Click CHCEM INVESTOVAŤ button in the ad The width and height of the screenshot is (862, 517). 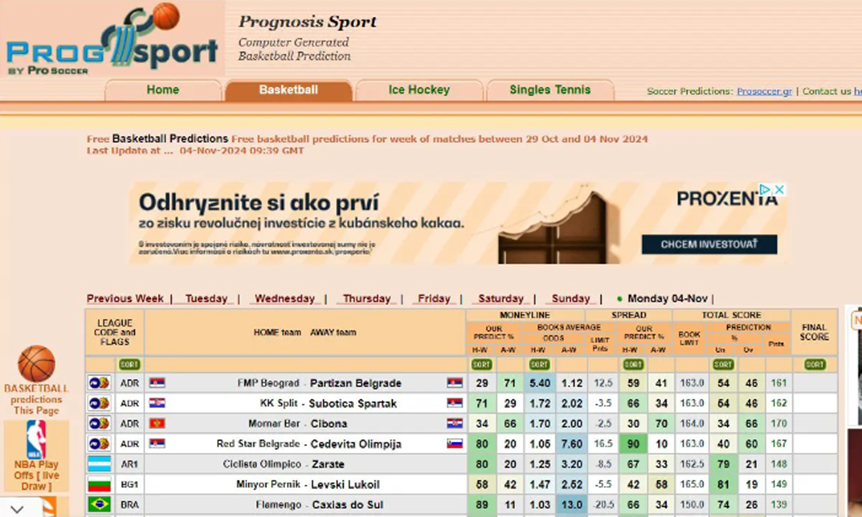[708, 245]
